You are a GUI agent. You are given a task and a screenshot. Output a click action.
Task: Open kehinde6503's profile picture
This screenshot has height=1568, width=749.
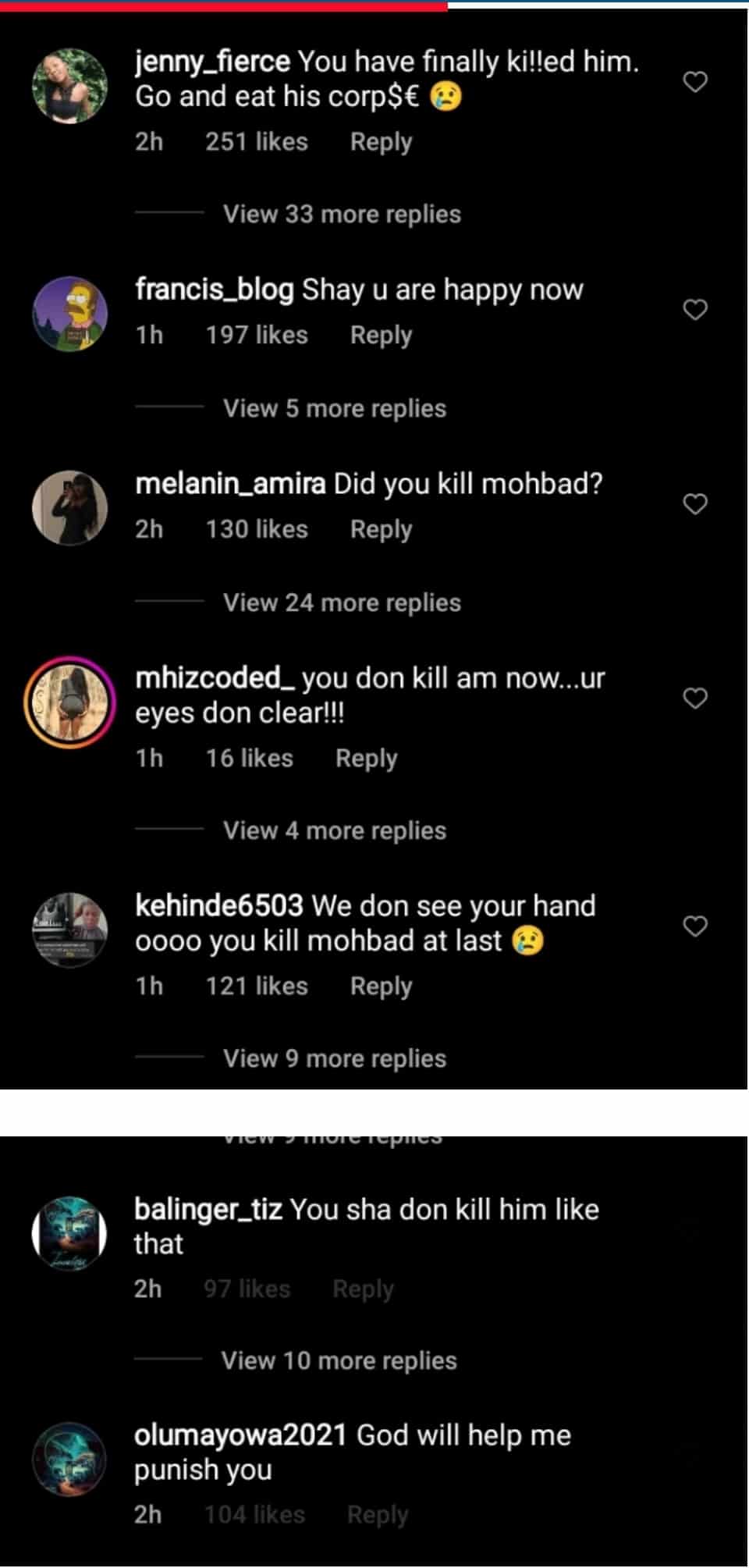[69, 929]
